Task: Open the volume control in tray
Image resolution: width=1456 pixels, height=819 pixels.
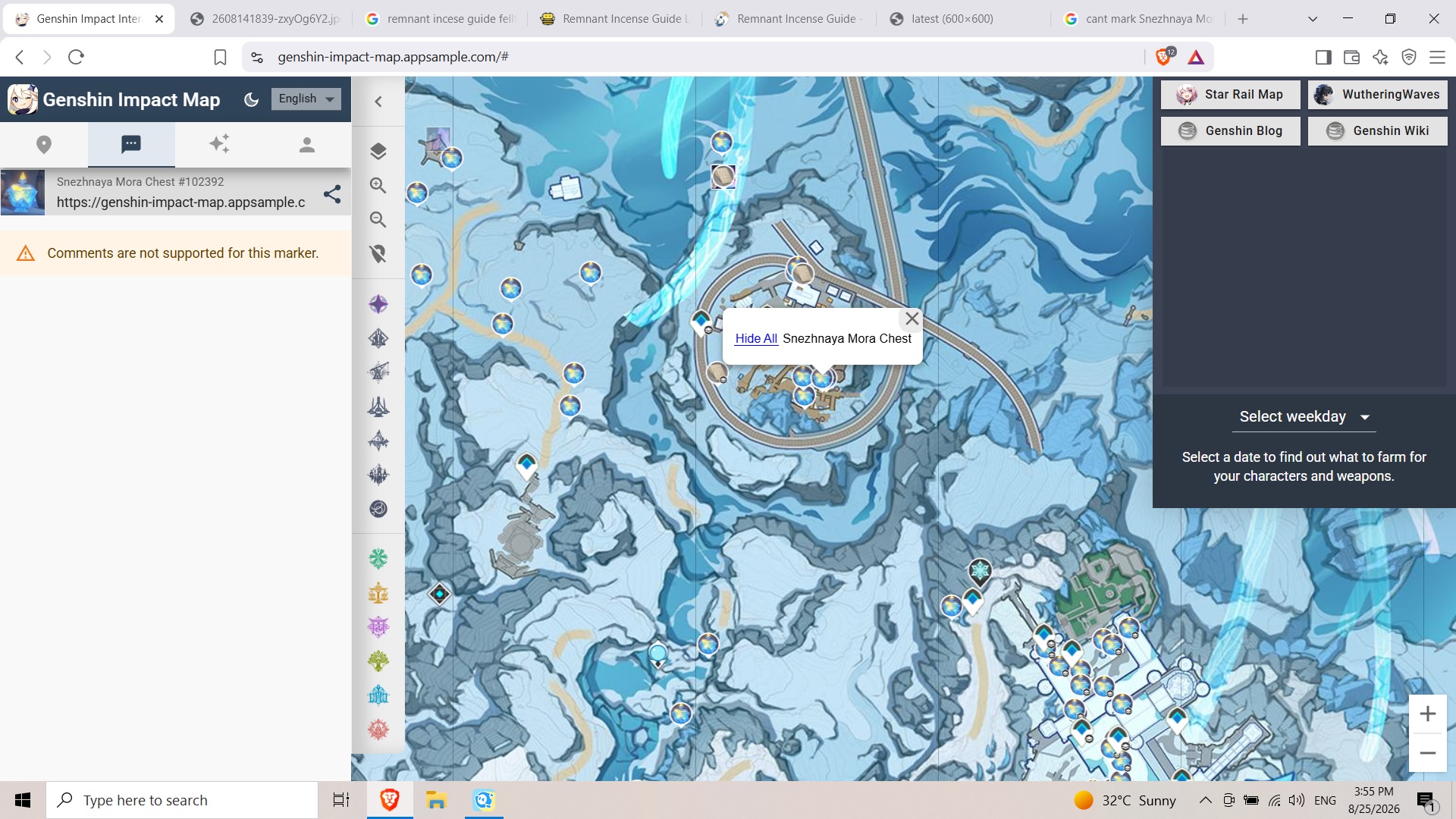Action: click(1297, 800)
